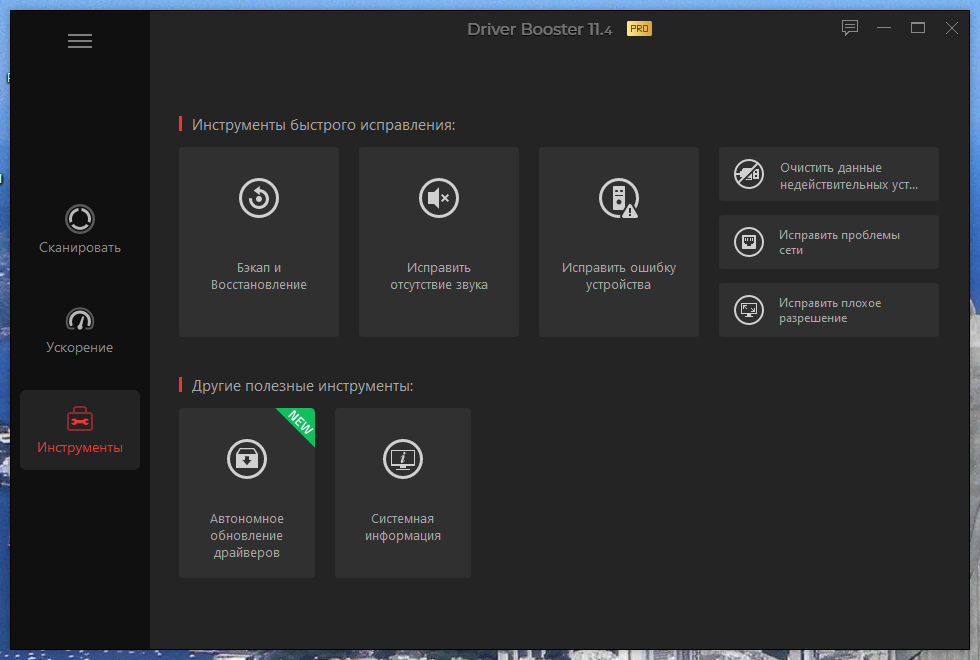Image resolution: width=980 pixels, height=660 pixels.
Task: Open the feedback chat bubble icon
Action: [850, 28]
